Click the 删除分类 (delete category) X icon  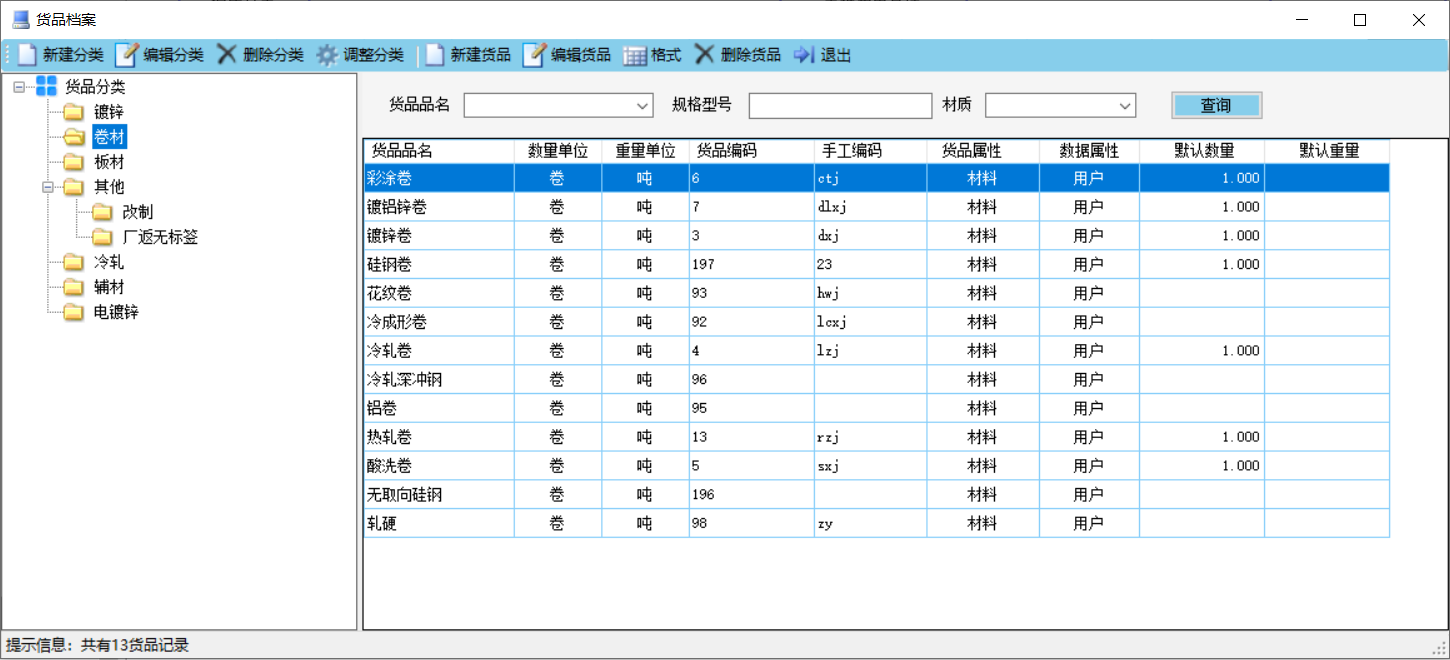pyautogui.click(x=227, y=55)
